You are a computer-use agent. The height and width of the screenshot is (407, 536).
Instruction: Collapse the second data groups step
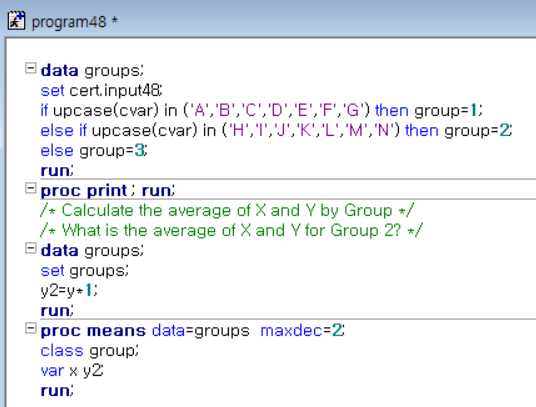tap(30, 248)
